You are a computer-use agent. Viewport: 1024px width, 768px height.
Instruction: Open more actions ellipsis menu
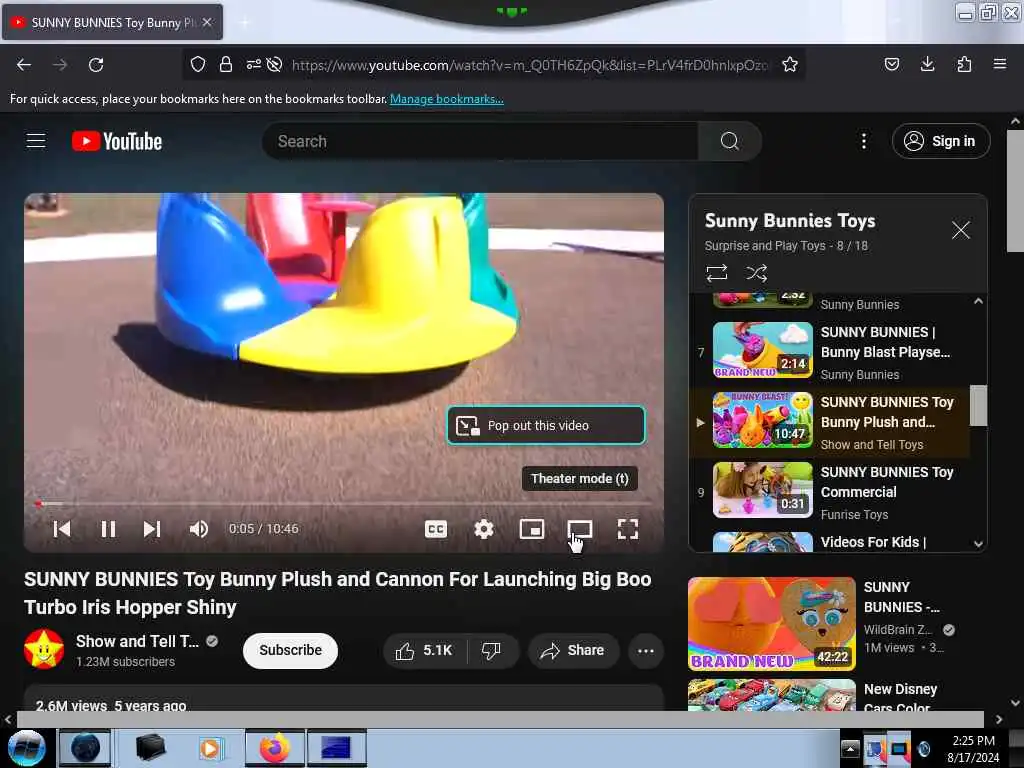(x=646, y=650)
